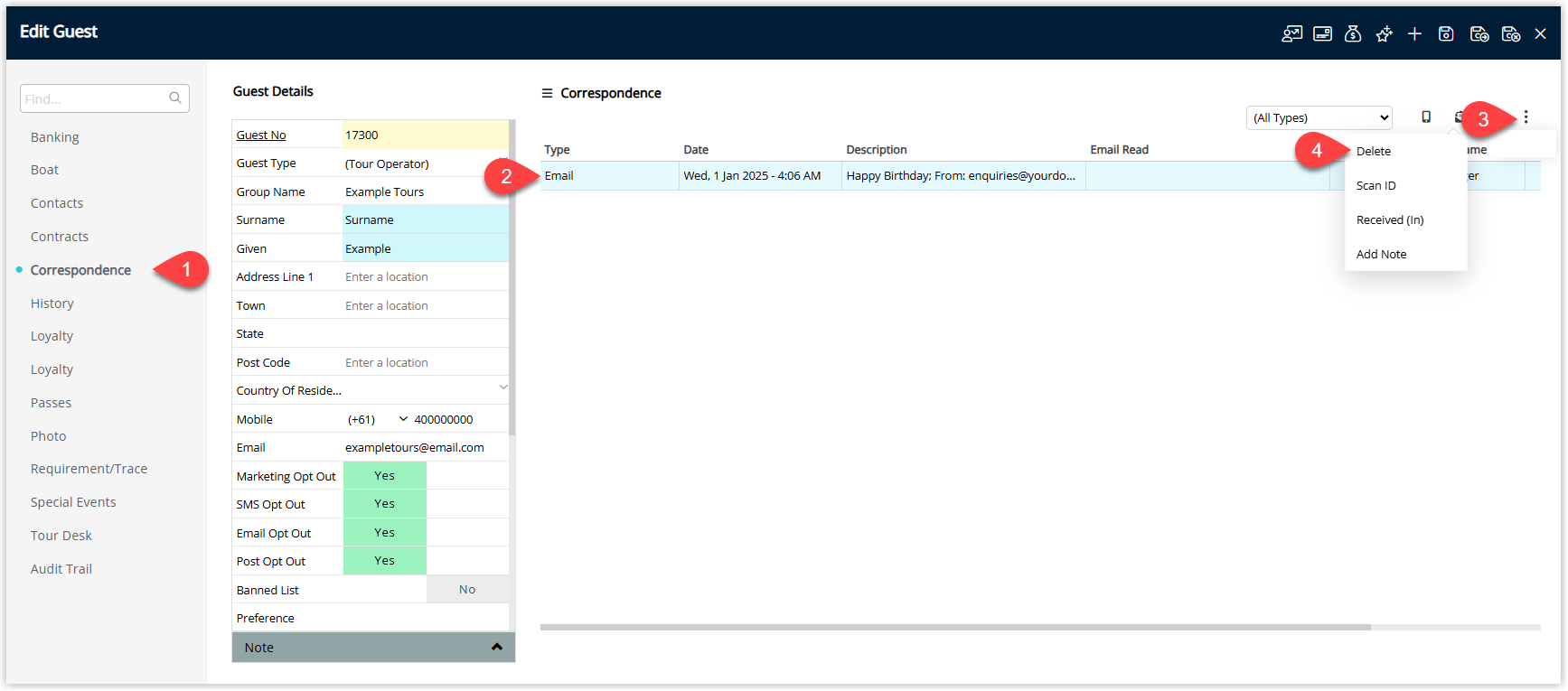This screenshot has height=691, width=1568.
Task: Click the Group Name Example Tours field
Action: 425,191
